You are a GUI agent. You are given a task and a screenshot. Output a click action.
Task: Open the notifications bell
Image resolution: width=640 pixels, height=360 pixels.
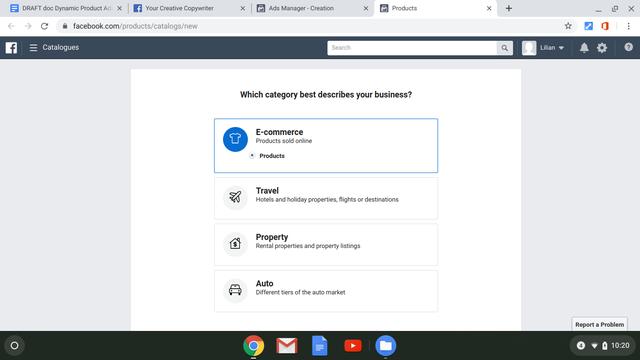pyautogui.click(x=584, y=48)
